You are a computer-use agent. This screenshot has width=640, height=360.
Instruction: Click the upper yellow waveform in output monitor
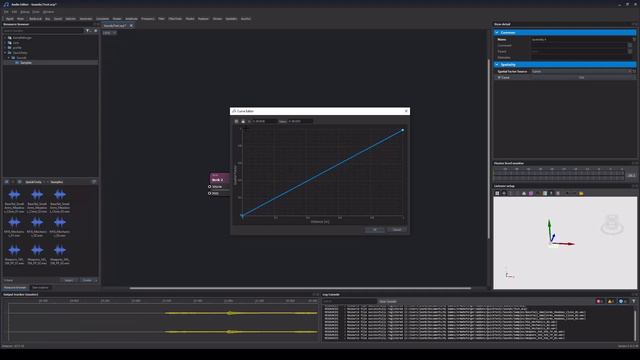coord(241,313)
